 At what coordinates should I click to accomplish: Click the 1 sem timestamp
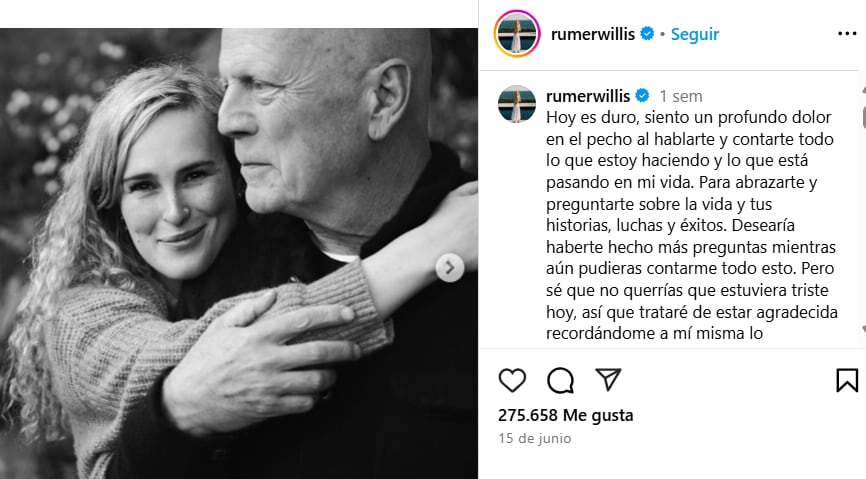(680, 97)
